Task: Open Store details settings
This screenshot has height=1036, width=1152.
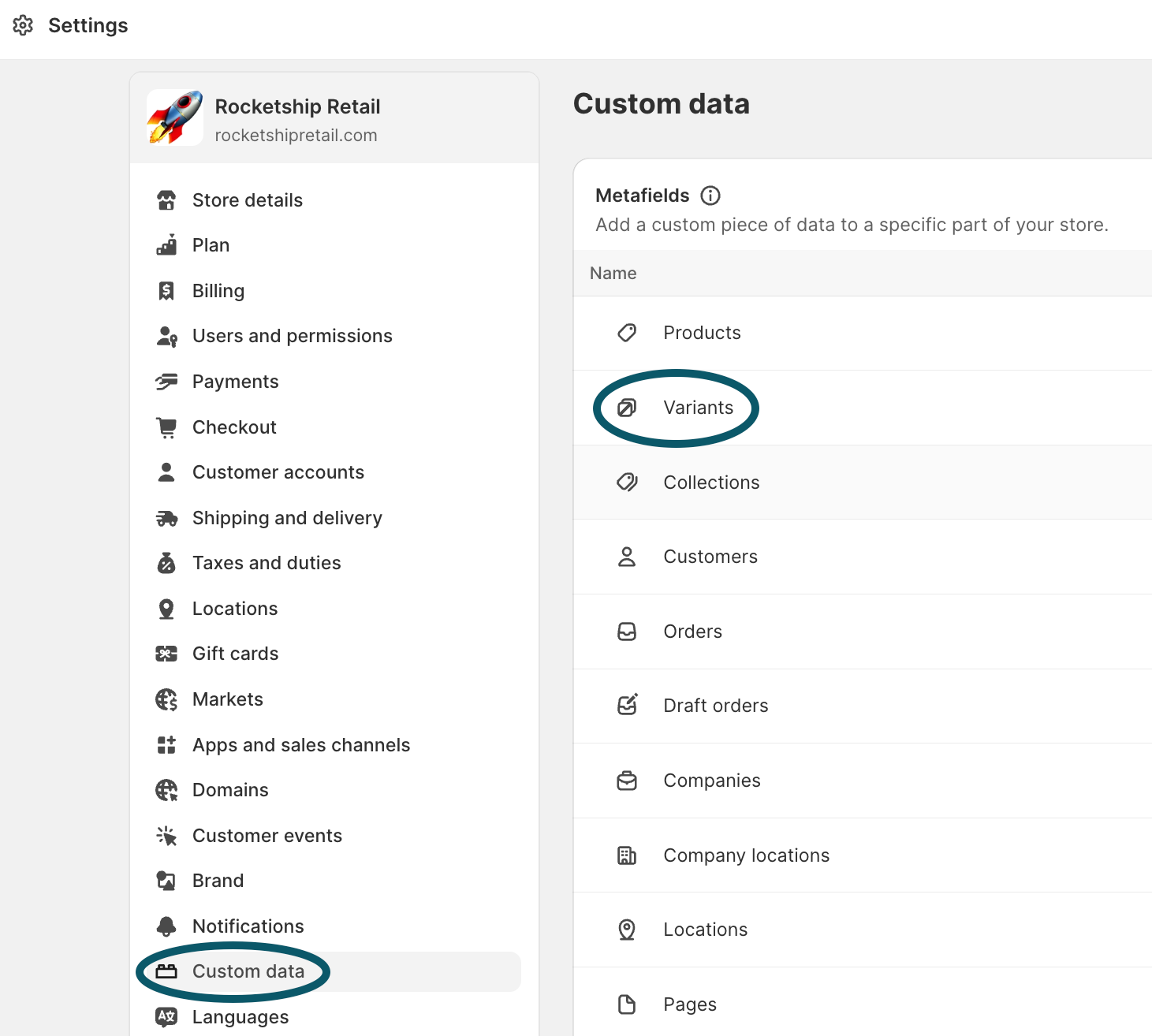Action: click(x=247, y=200)
